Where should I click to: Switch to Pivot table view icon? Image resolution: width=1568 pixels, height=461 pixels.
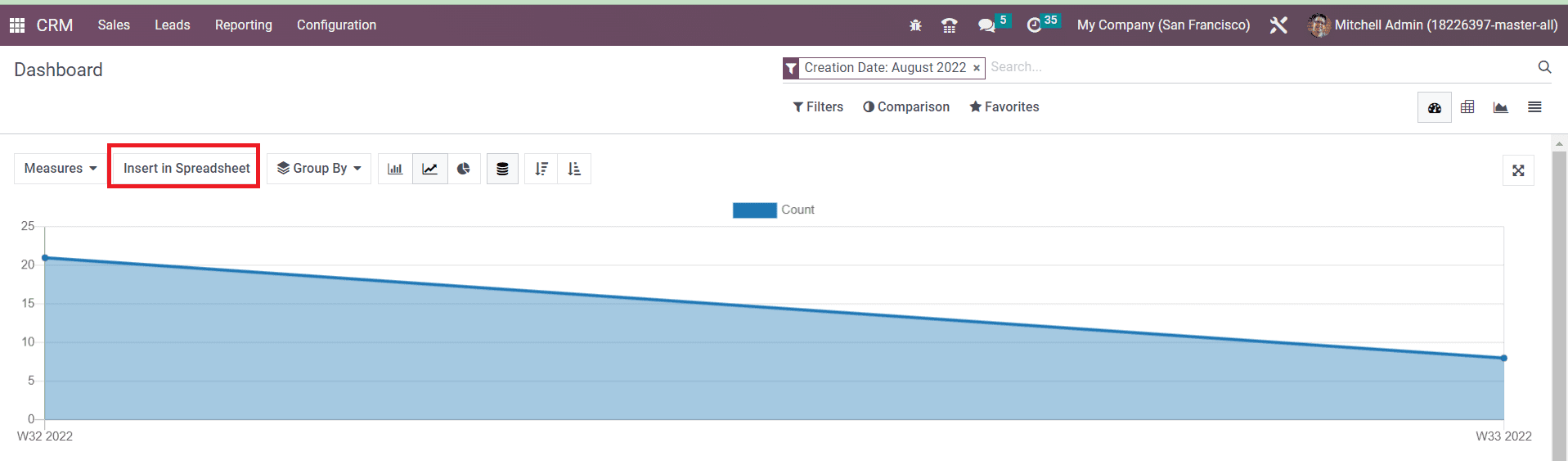pos(1467,107)
